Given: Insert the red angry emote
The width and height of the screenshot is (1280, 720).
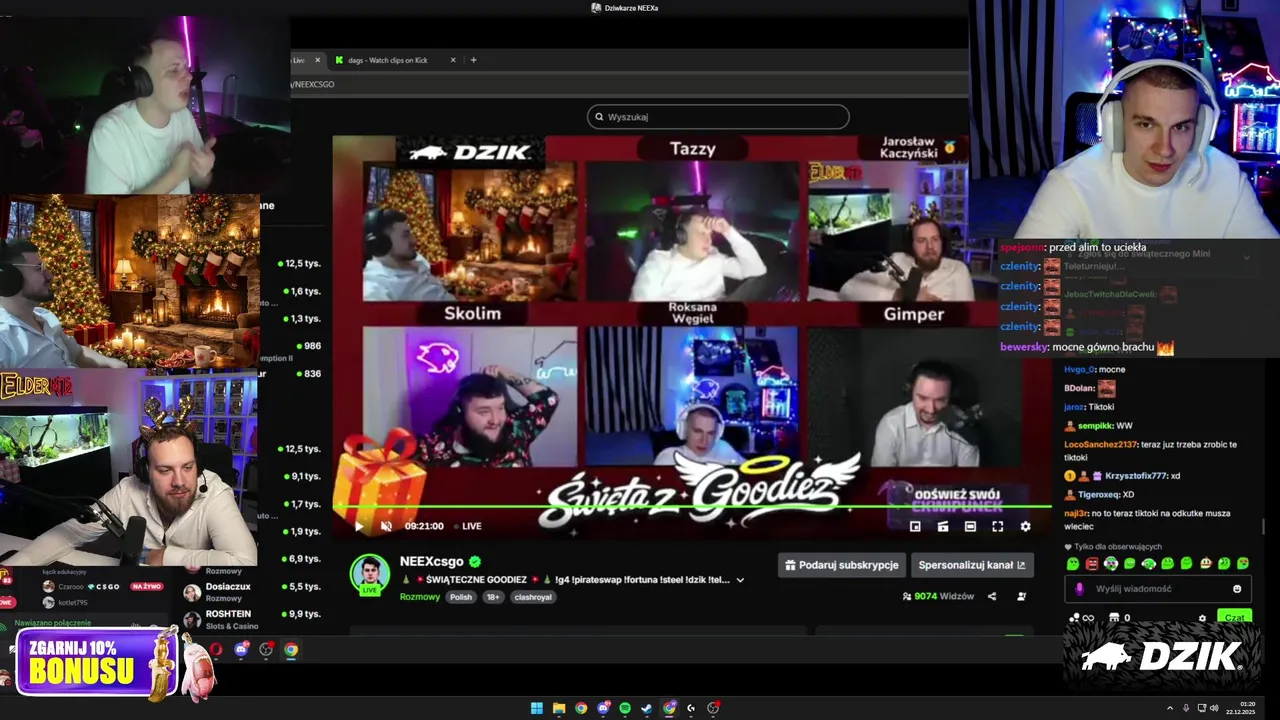Looking at the screenshot, I should pos(1092,564).
